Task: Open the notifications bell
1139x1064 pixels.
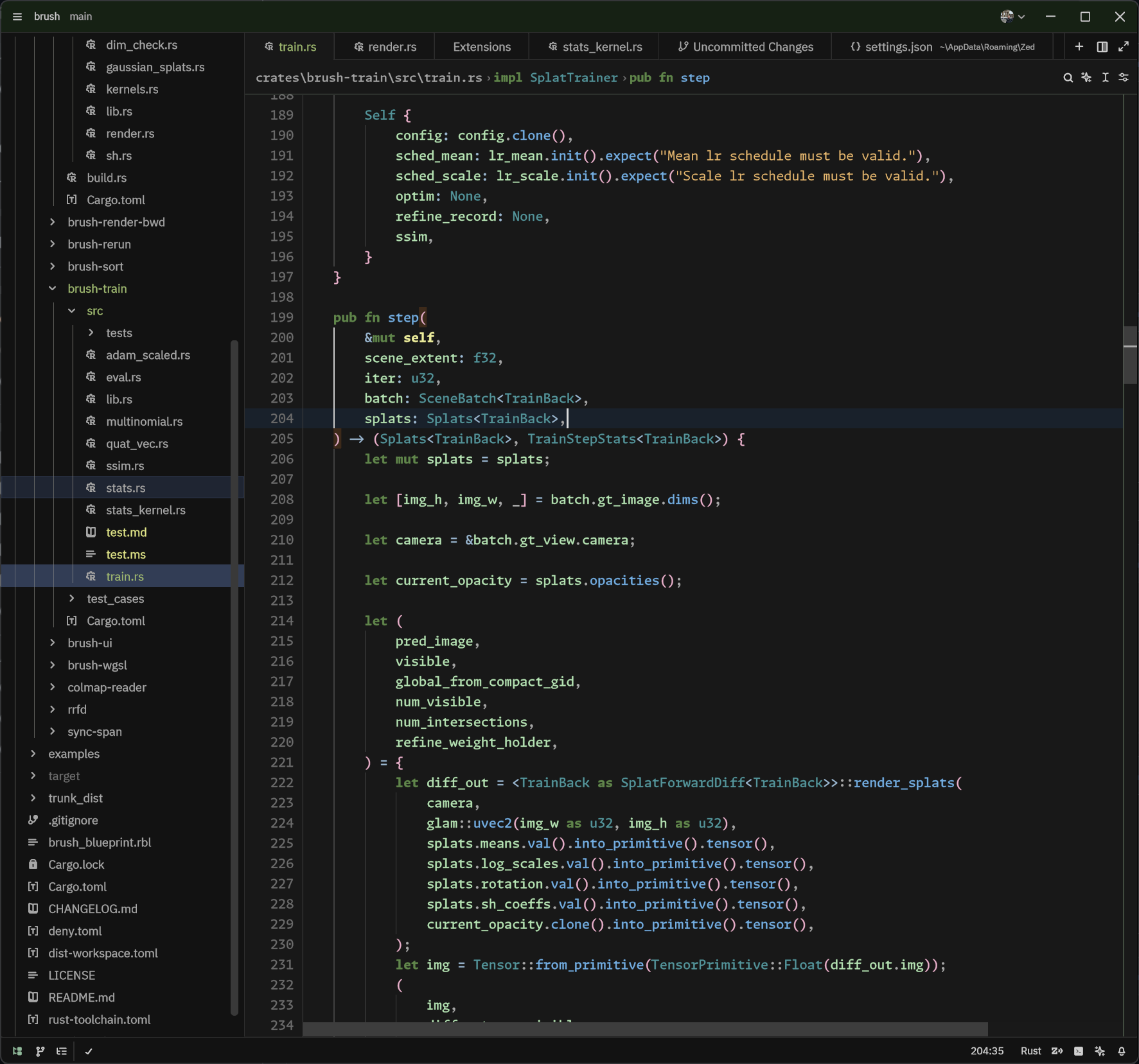Action: pos(1122,1051)
